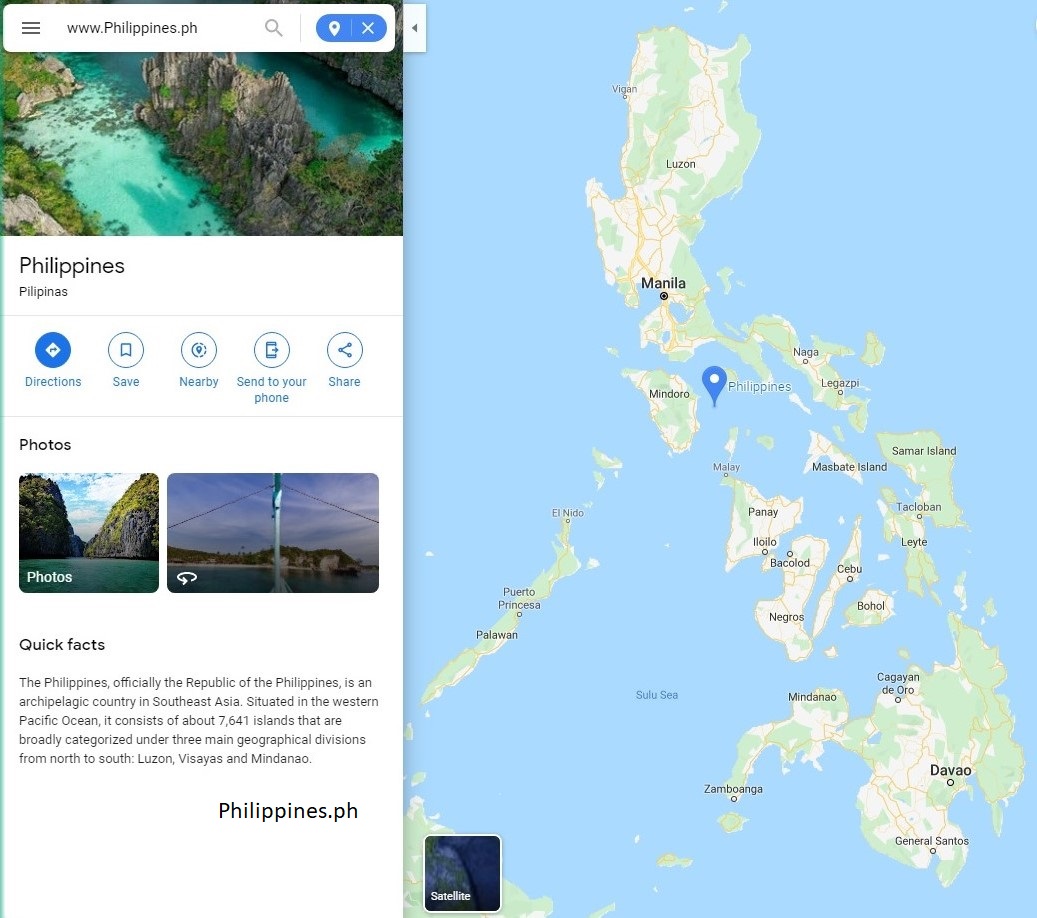Click the search magnifier icon

click(x=273, y=28)
